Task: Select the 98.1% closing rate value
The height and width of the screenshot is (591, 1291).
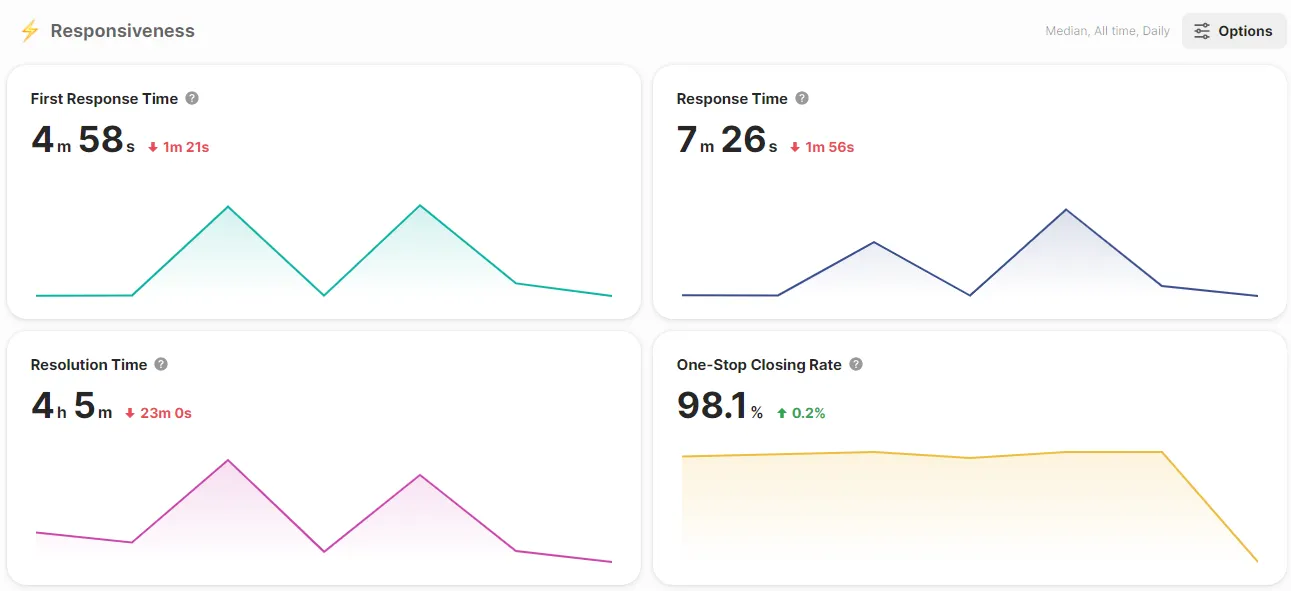Action: 720,406
